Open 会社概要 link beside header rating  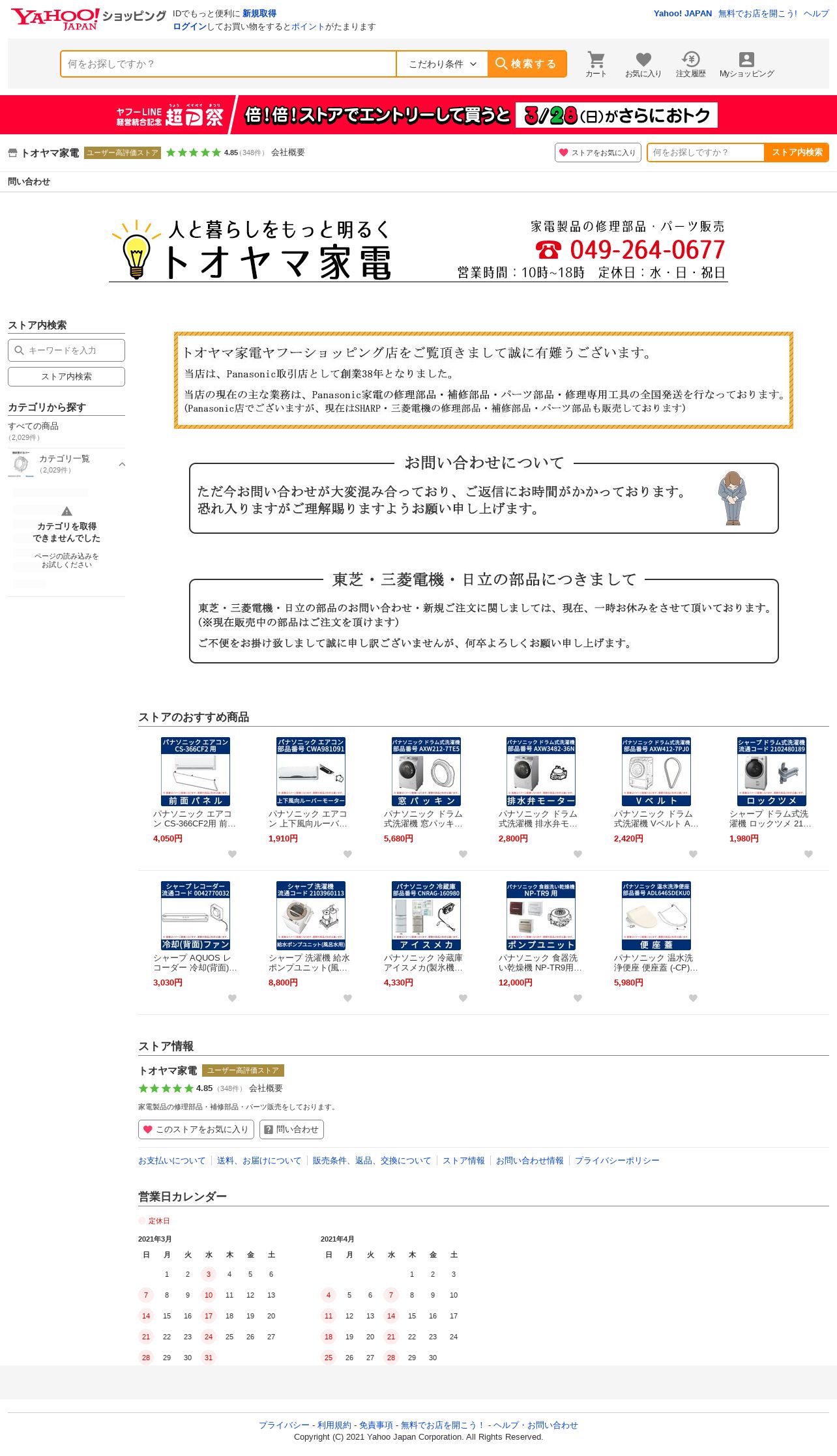(287, 153)
